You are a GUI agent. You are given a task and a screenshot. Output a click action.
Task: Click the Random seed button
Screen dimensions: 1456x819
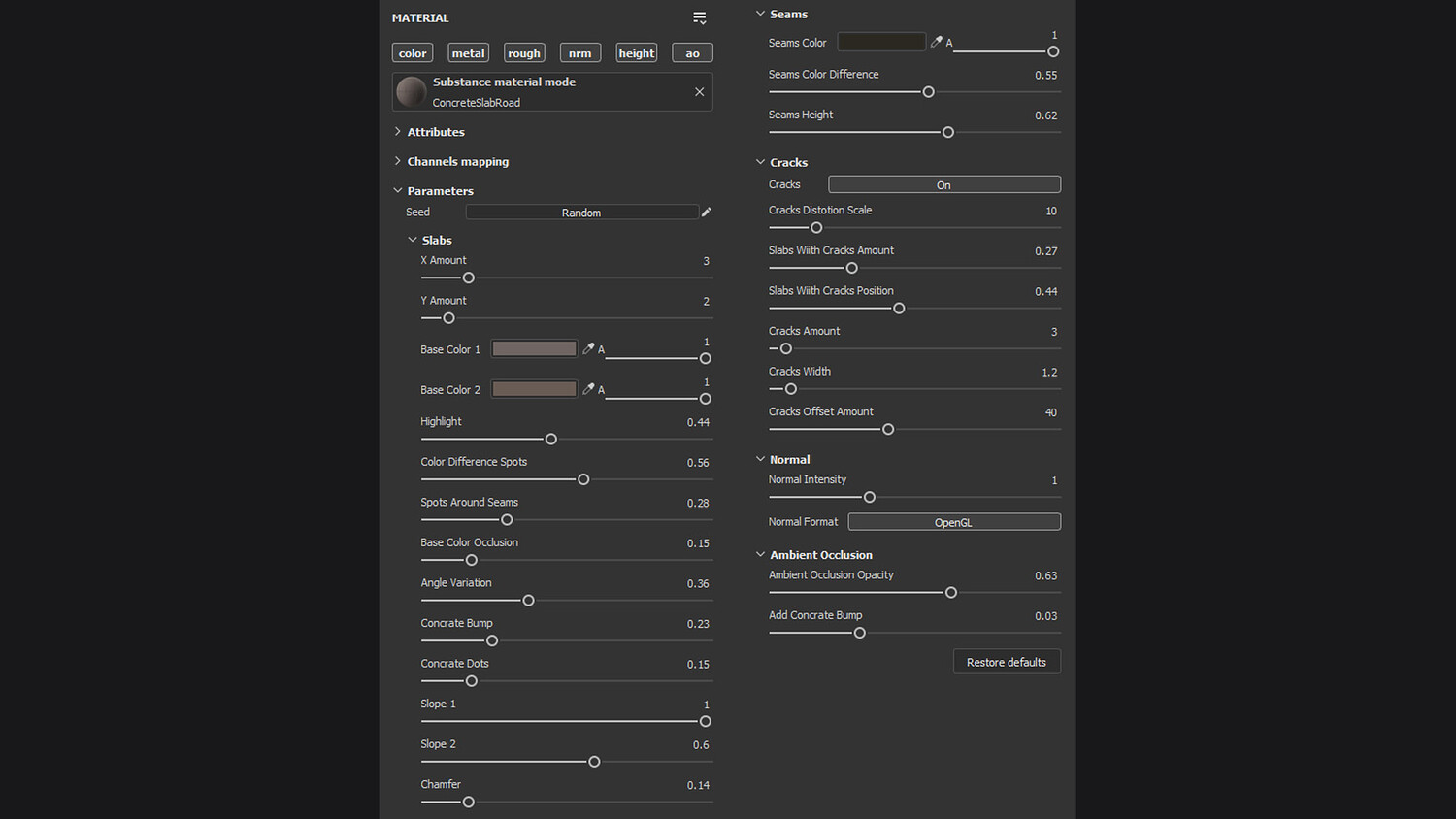click(581, 213)
